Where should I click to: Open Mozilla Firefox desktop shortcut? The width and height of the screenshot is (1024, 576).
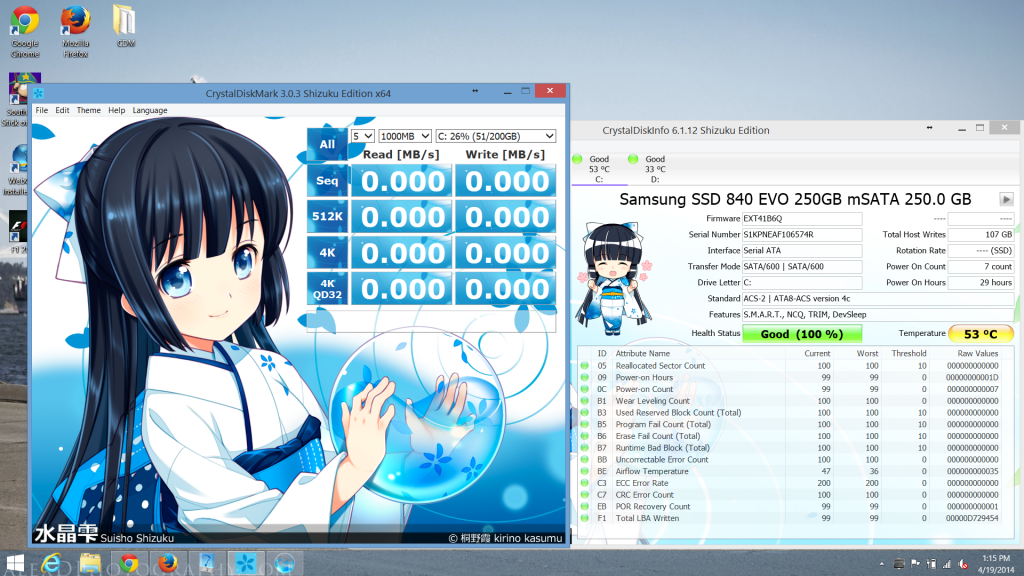[x=75, y=30]
